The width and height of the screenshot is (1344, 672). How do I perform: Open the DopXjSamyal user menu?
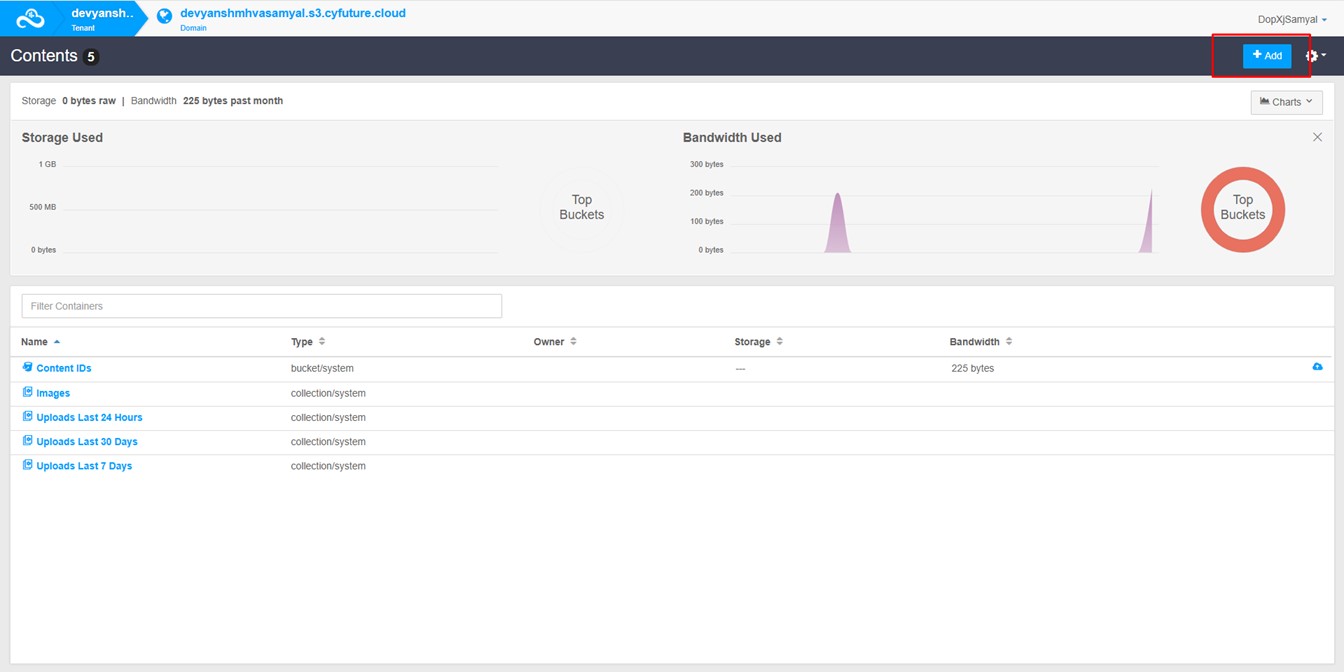(1291, 19)
